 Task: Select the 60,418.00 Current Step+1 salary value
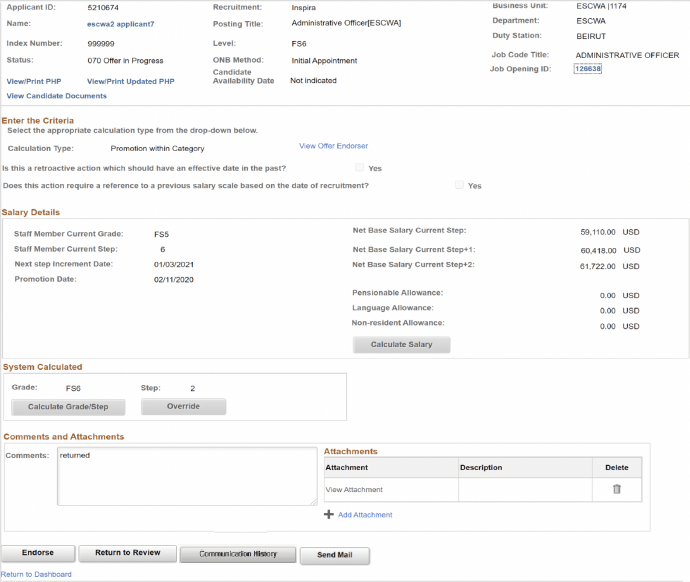(598, 250)
